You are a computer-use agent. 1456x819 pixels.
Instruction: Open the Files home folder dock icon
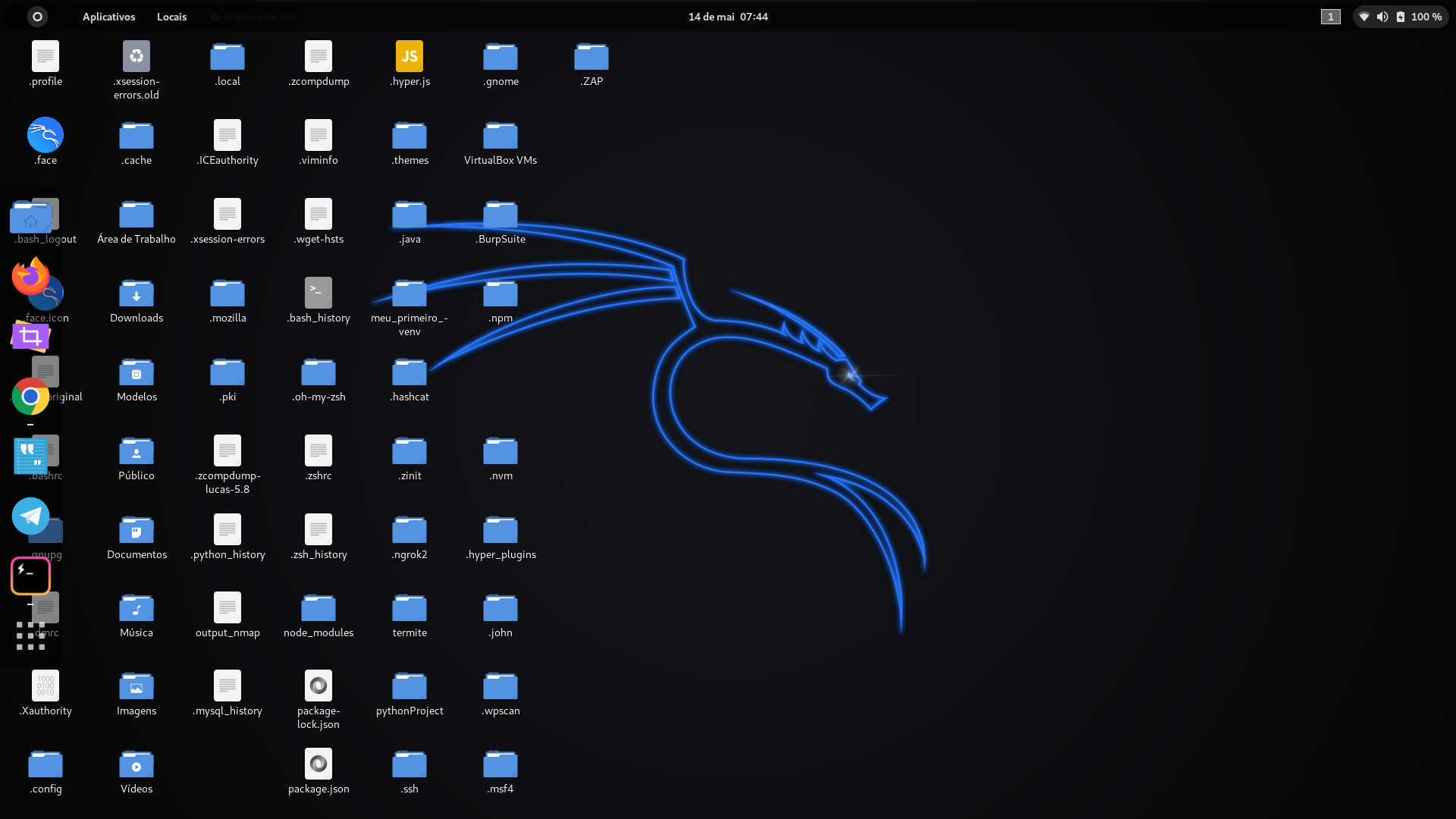pyautogui.click(x=30, y=217)
